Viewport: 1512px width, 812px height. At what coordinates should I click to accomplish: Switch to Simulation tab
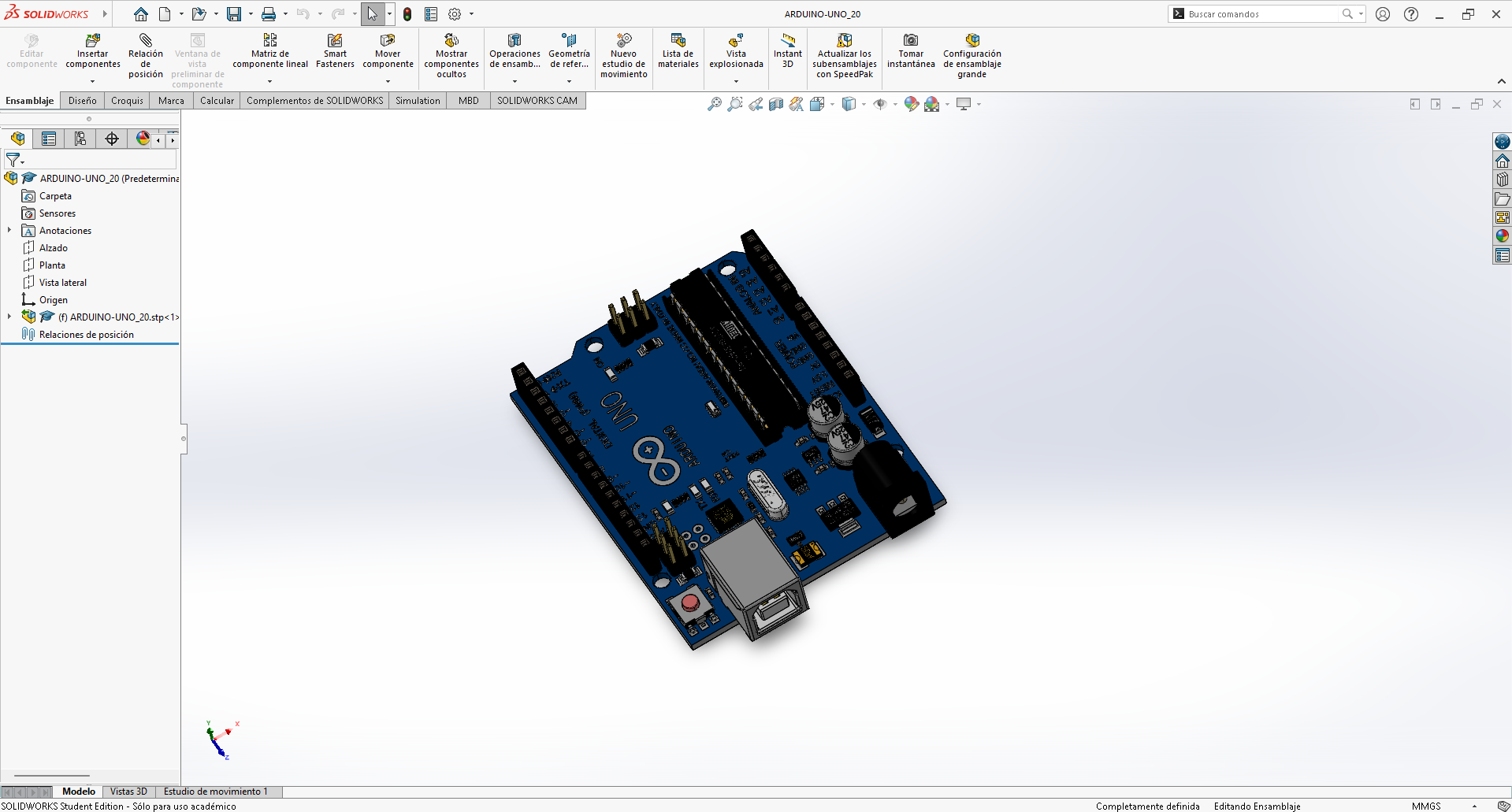[418, 101]
